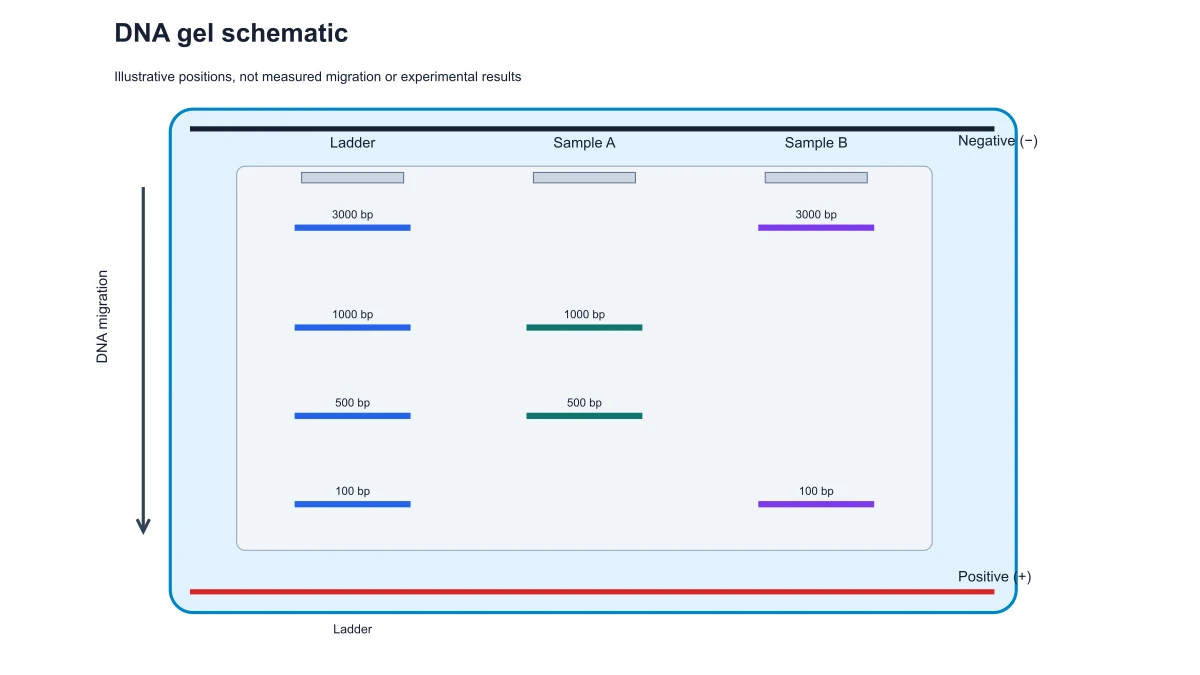The width and height of the screenshot is (1200, 675).
Task: Click the "Ladder" caption beneath the red electrode
Action: coord(352,630)
